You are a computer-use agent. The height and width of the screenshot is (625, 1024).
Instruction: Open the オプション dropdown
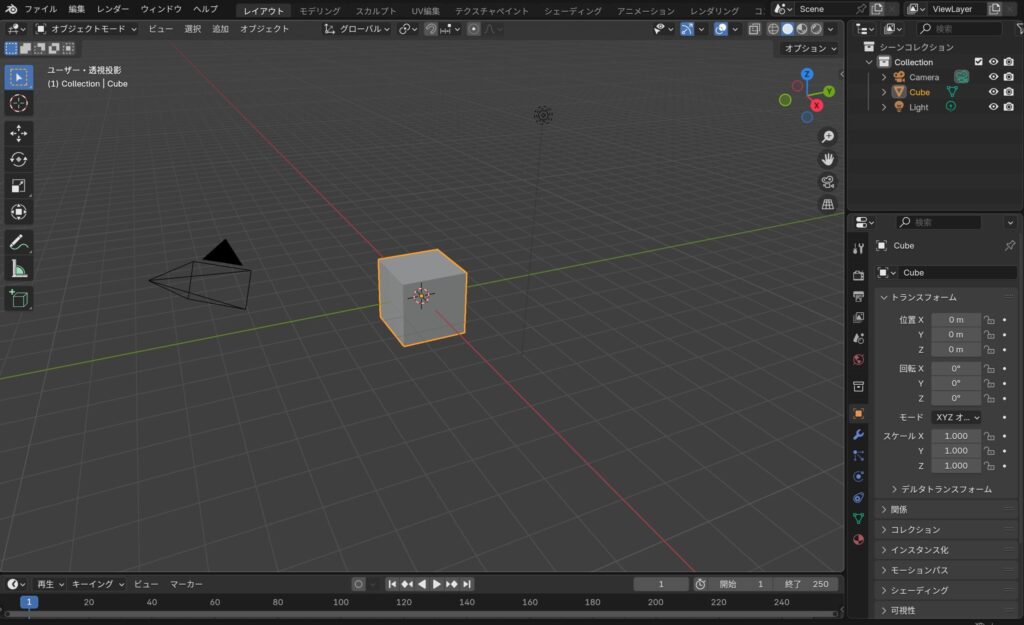tap(810, 48)
